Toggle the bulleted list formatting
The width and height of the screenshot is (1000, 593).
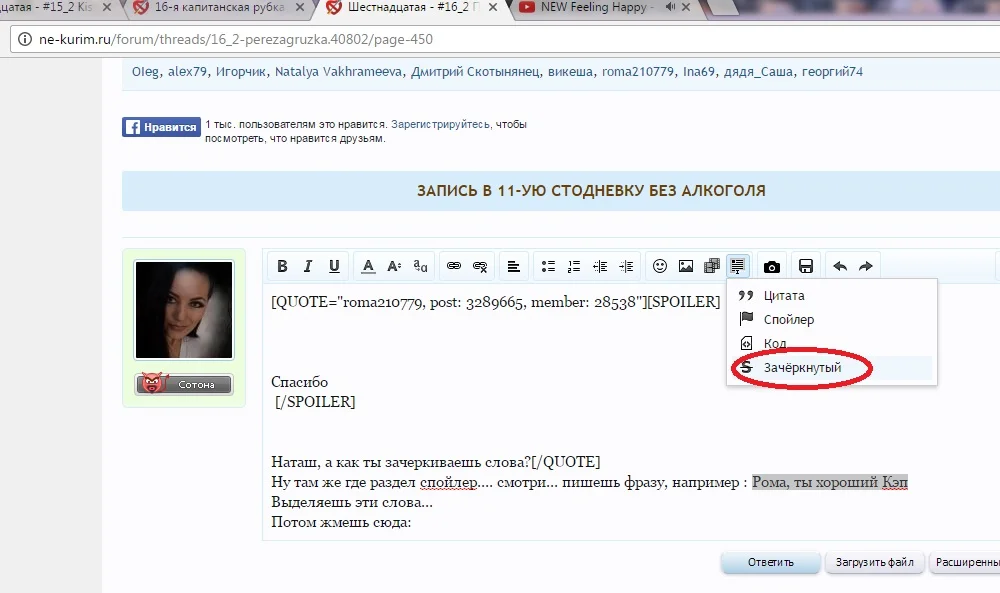547,265
